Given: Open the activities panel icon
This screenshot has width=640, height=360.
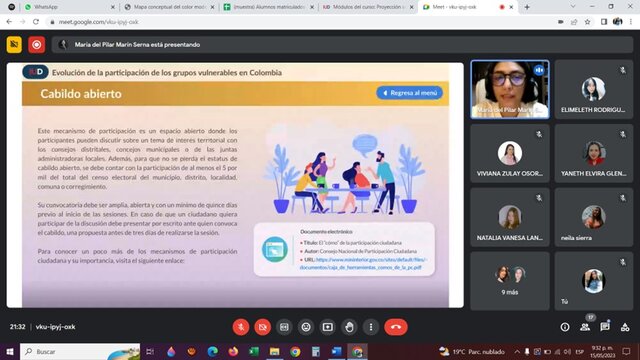Looking at the screenshot, I should tap(625, 327).
